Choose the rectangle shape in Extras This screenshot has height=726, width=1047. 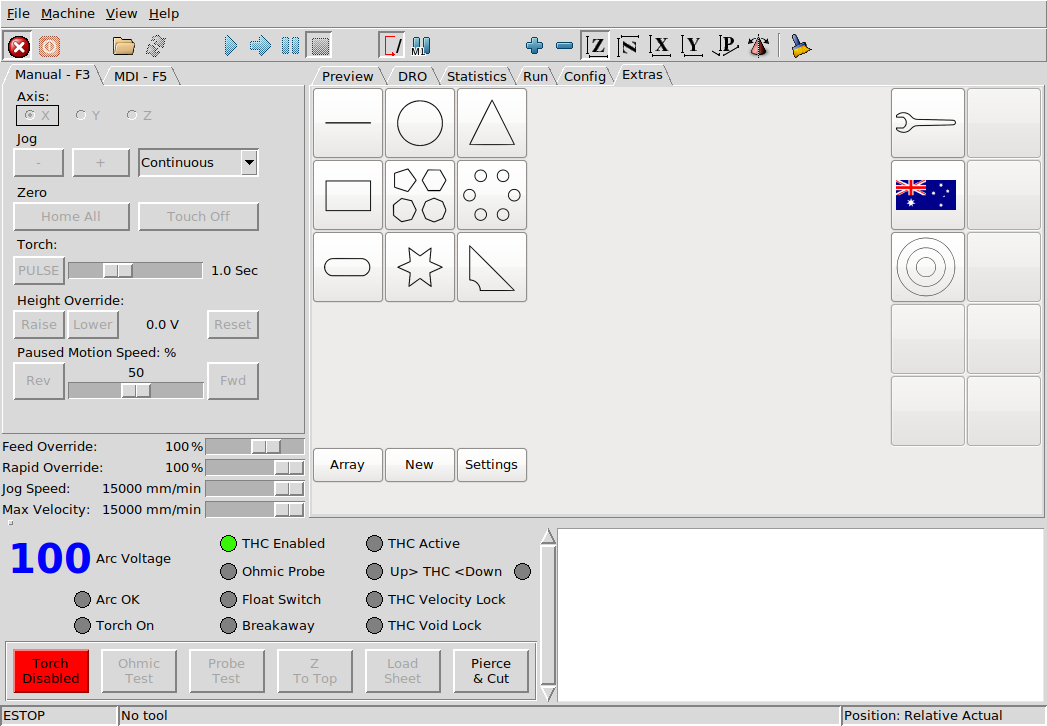(x=348, y=195)
